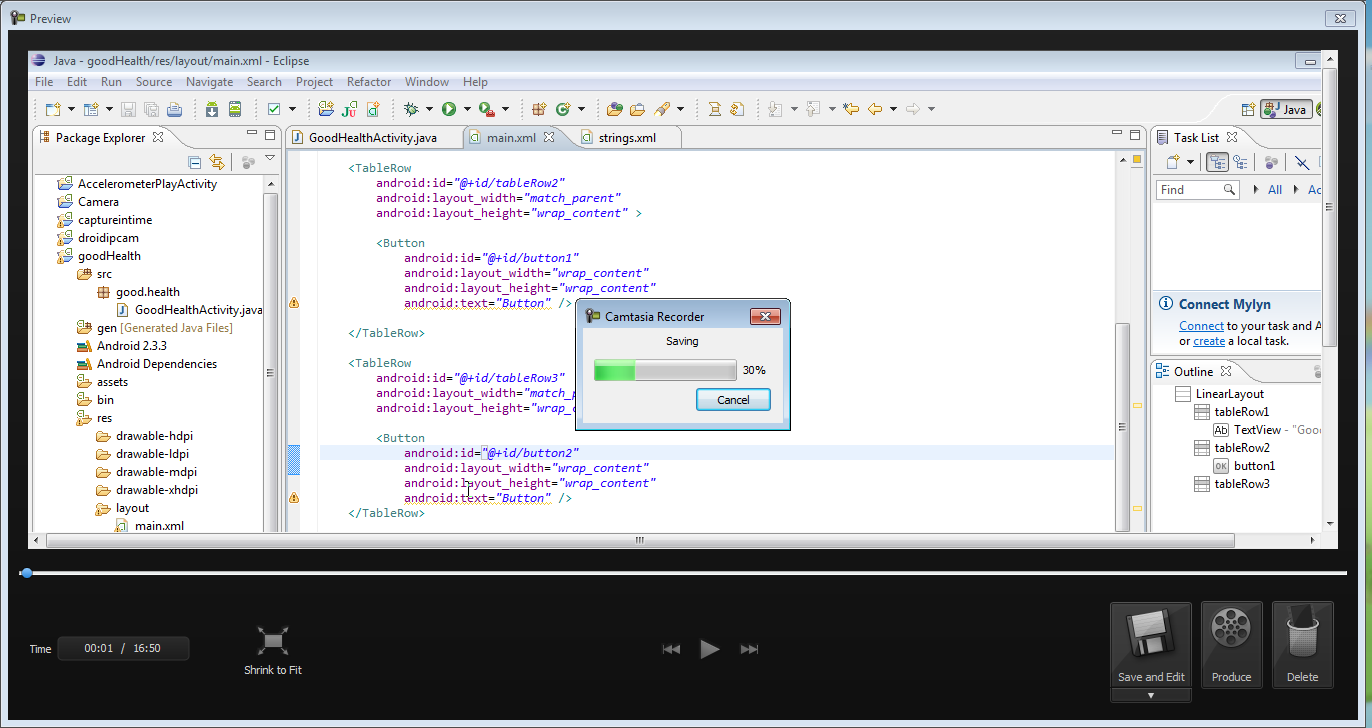Click the Print icon in Eclipse toolbar
Image resolution: width=1372 pixels, height=728 pixels.
point(174,109)
